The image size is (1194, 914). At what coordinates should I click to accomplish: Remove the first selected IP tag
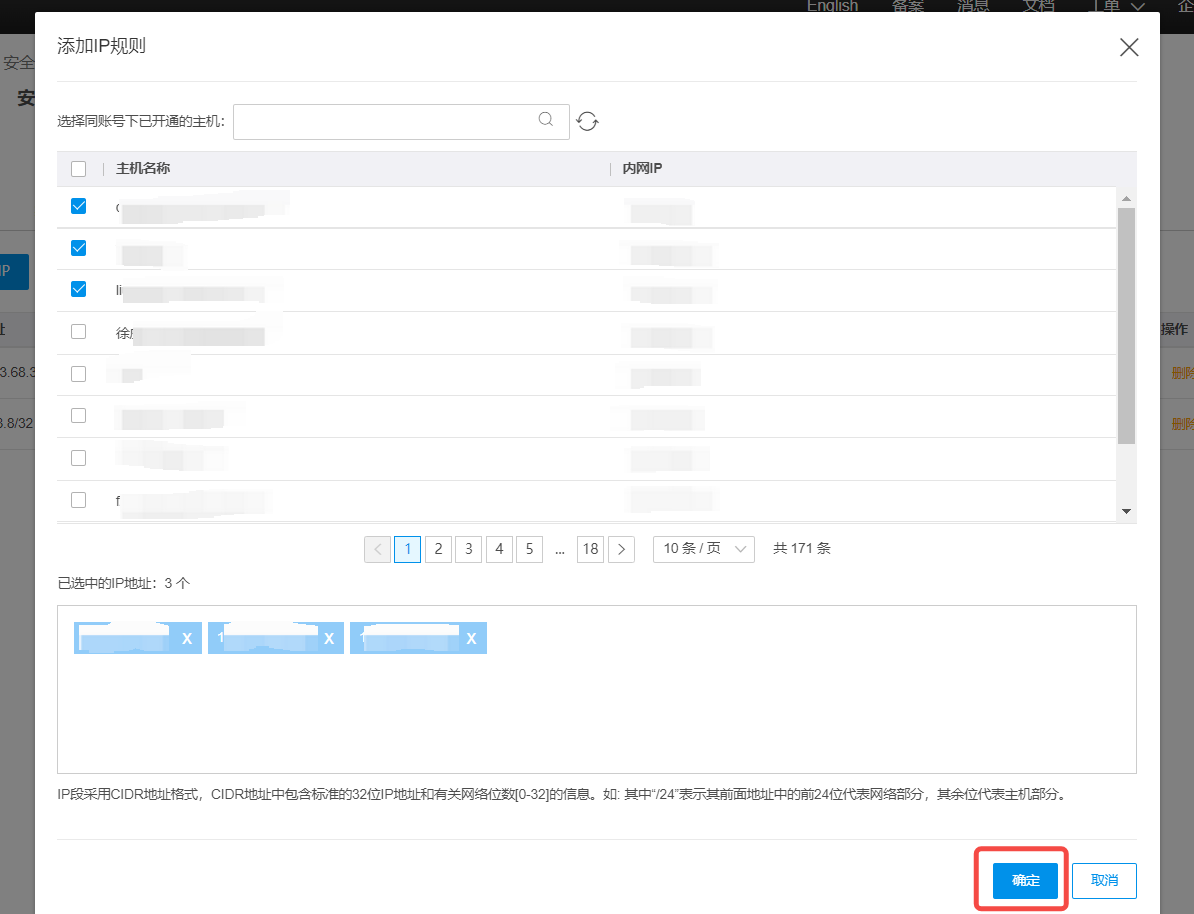pos(187,639)
